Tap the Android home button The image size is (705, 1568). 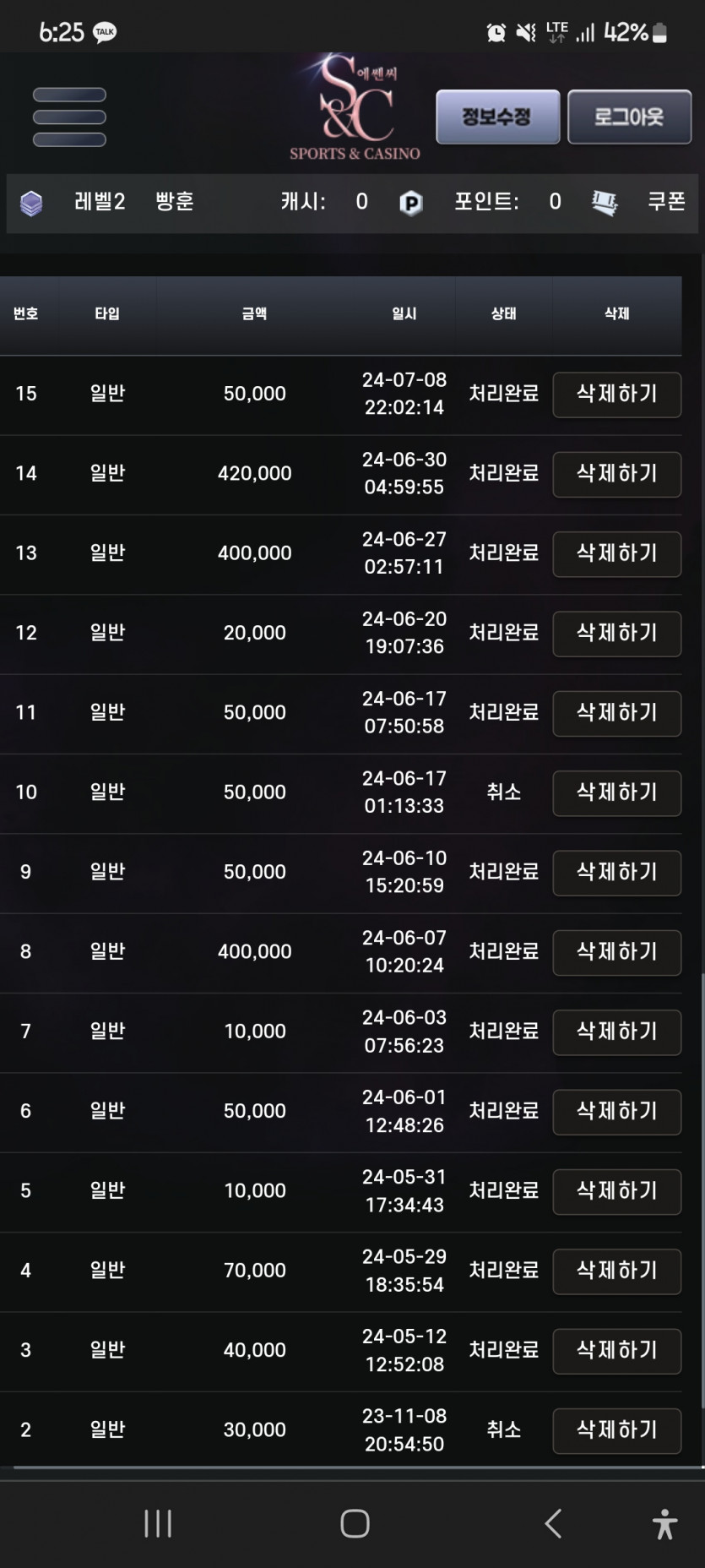[x=355, y=1523]
